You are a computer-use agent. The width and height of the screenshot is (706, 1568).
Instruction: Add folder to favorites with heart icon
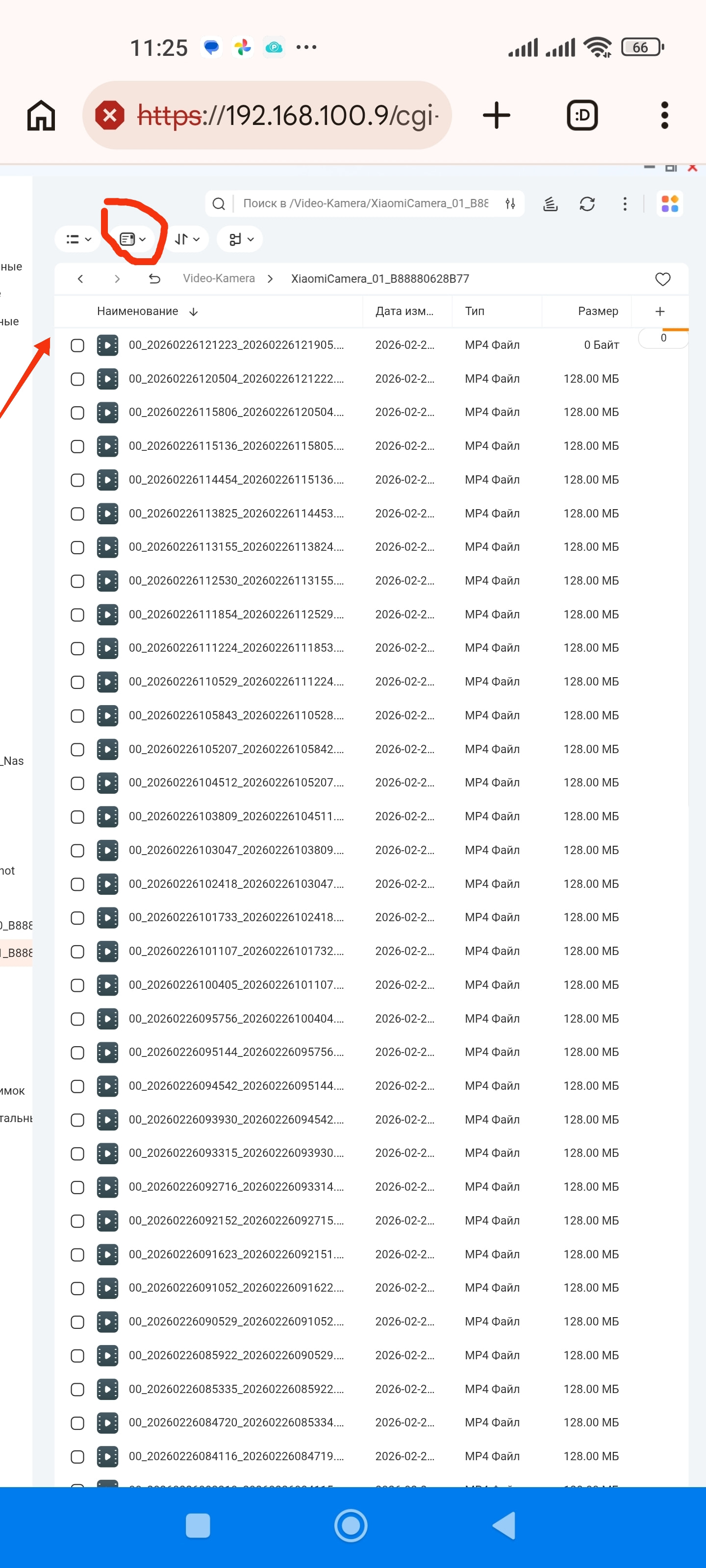point(662,279)
